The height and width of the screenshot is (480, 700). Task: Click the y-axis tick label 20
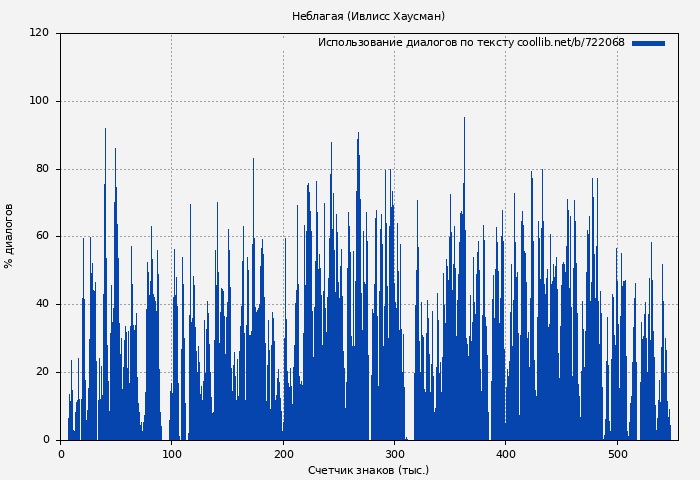click(x=42, y=372)
